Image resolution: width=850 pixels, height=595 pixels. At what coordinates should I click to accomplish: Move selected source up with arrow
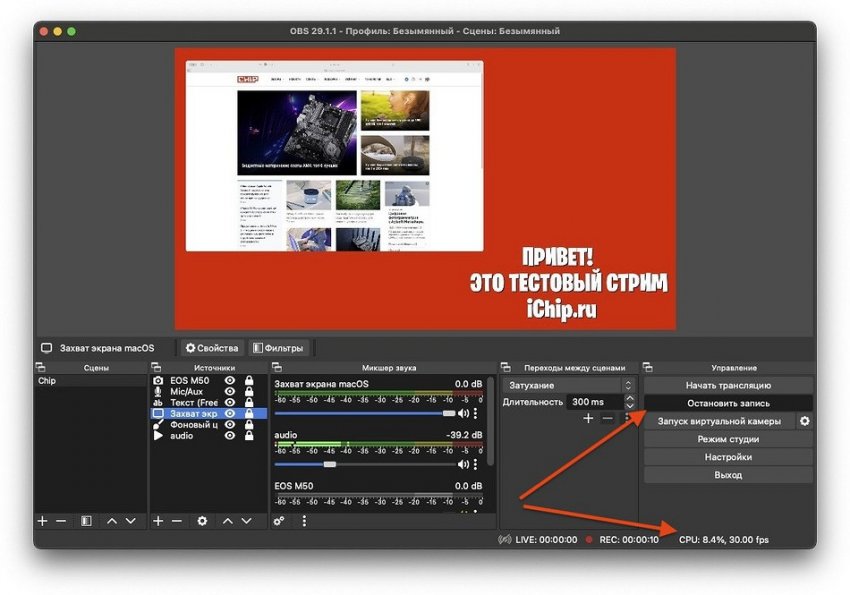[x=227, y=521]
